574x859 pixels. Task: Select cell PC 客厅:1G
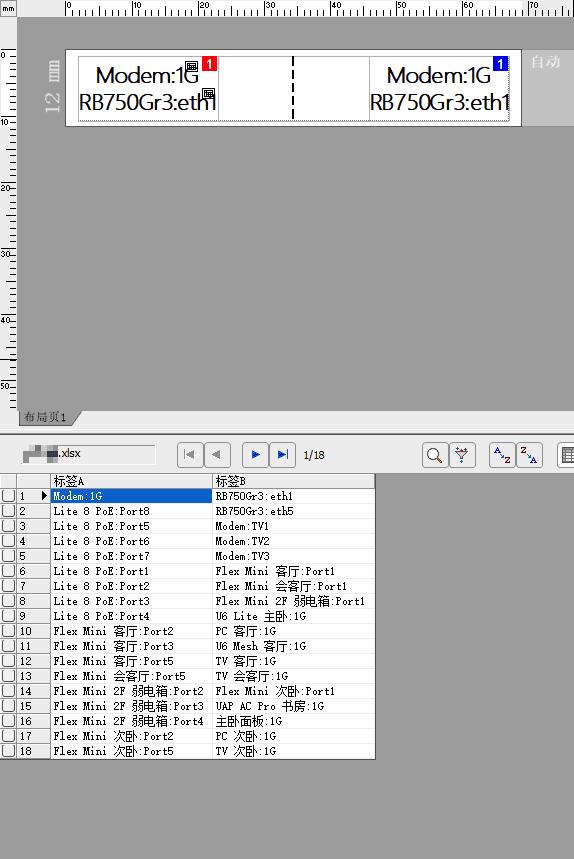coord(293,631)
